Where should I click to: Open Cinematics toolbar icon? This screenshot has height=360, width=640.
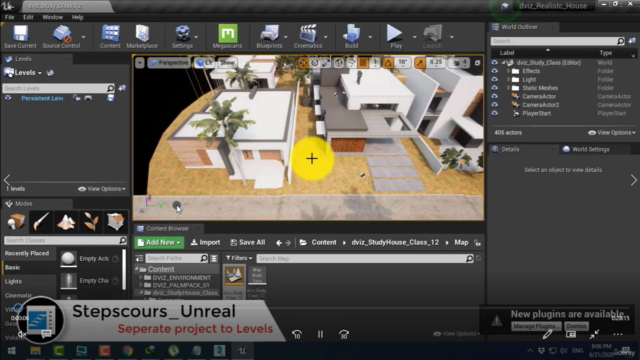[x=308, y=36]
